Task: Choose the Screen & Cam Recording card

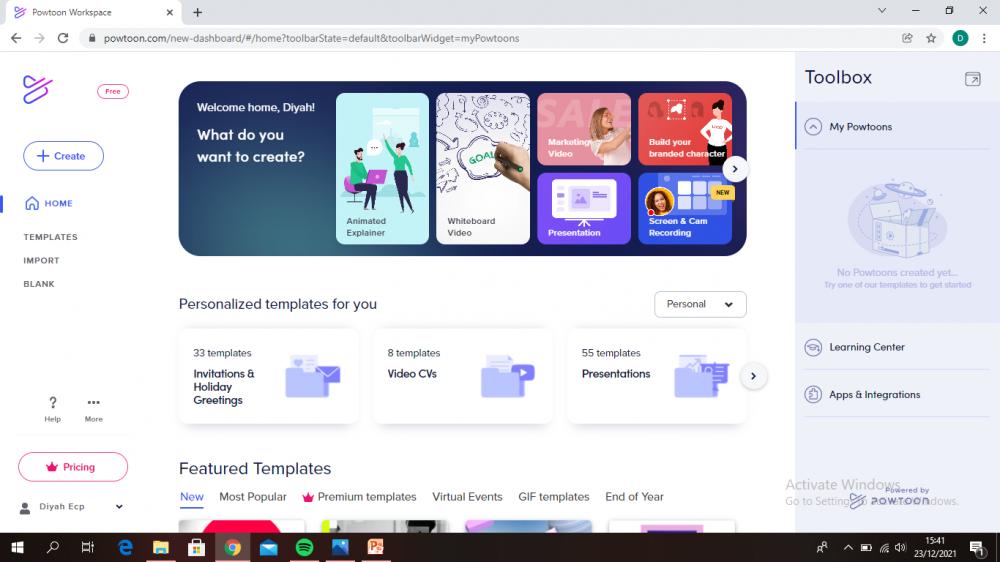Action: (684, 209)
